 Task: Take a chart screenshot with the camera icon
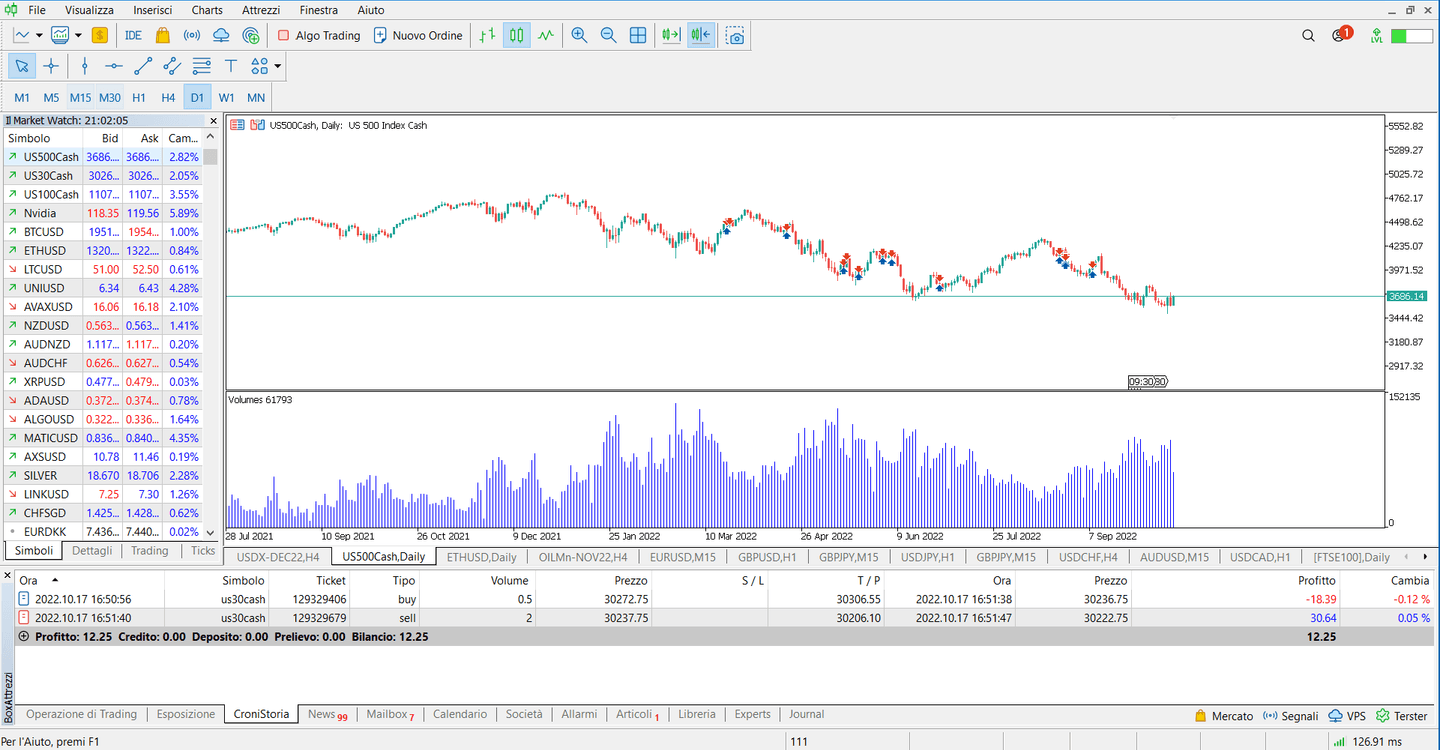[x=736, y=35]
